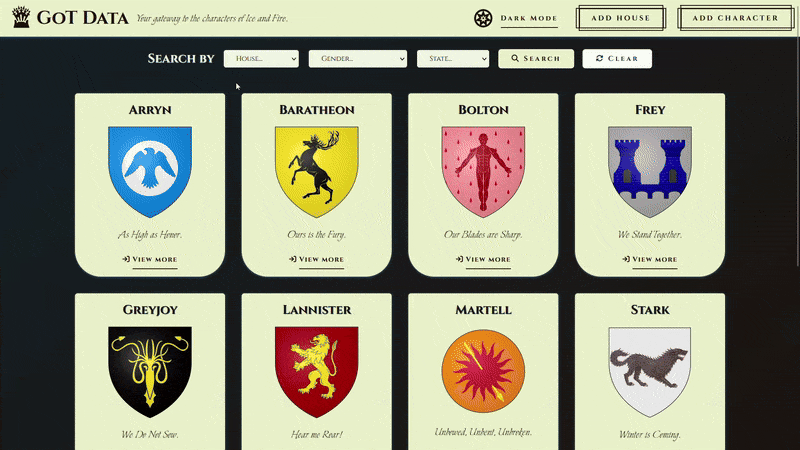Expand the House search dropdown
This screenshot has width=800, height=450.
tap(261, 59)
